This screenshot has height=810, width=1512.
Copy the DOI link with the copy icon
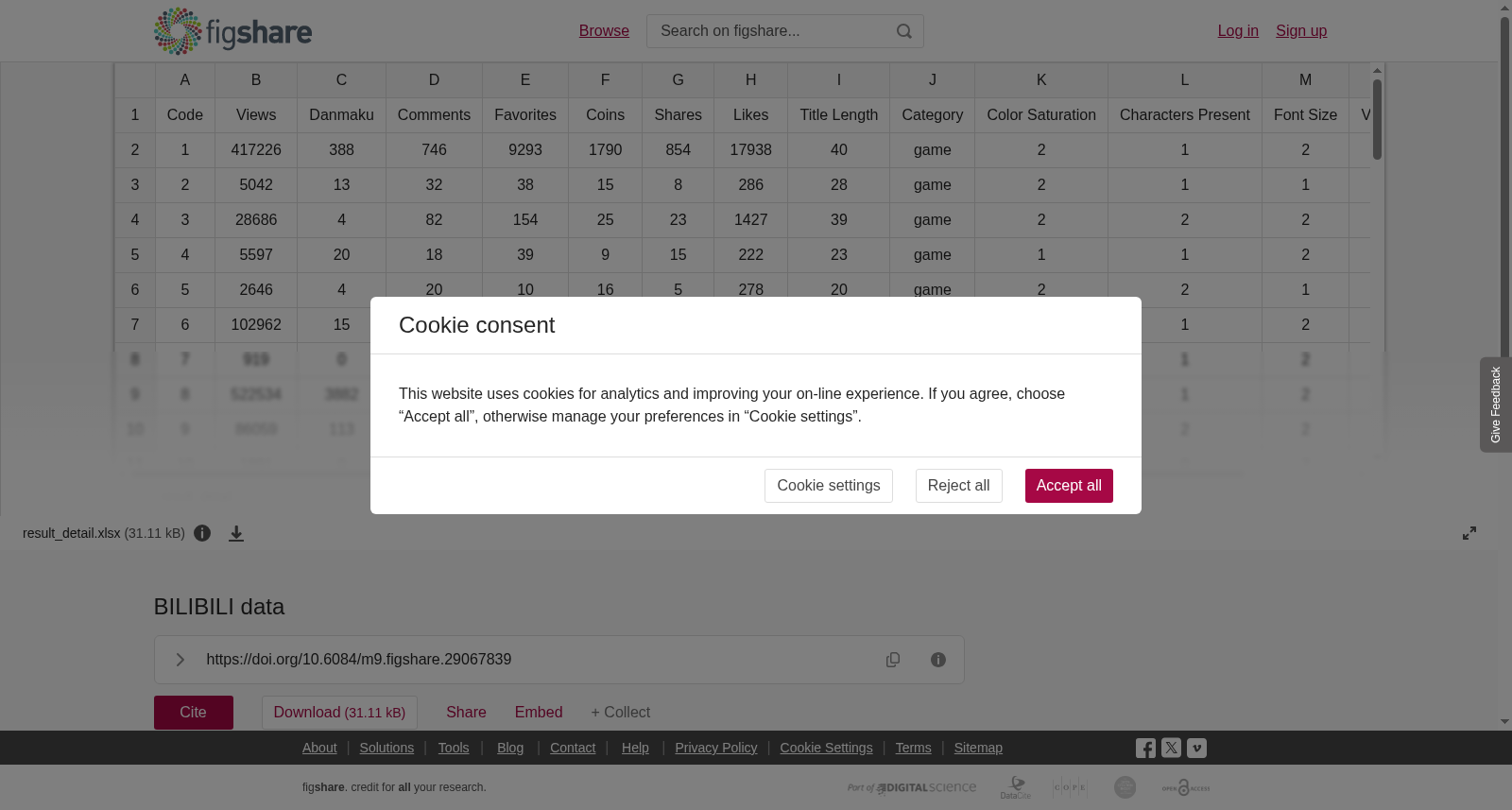tap(893, 660)
